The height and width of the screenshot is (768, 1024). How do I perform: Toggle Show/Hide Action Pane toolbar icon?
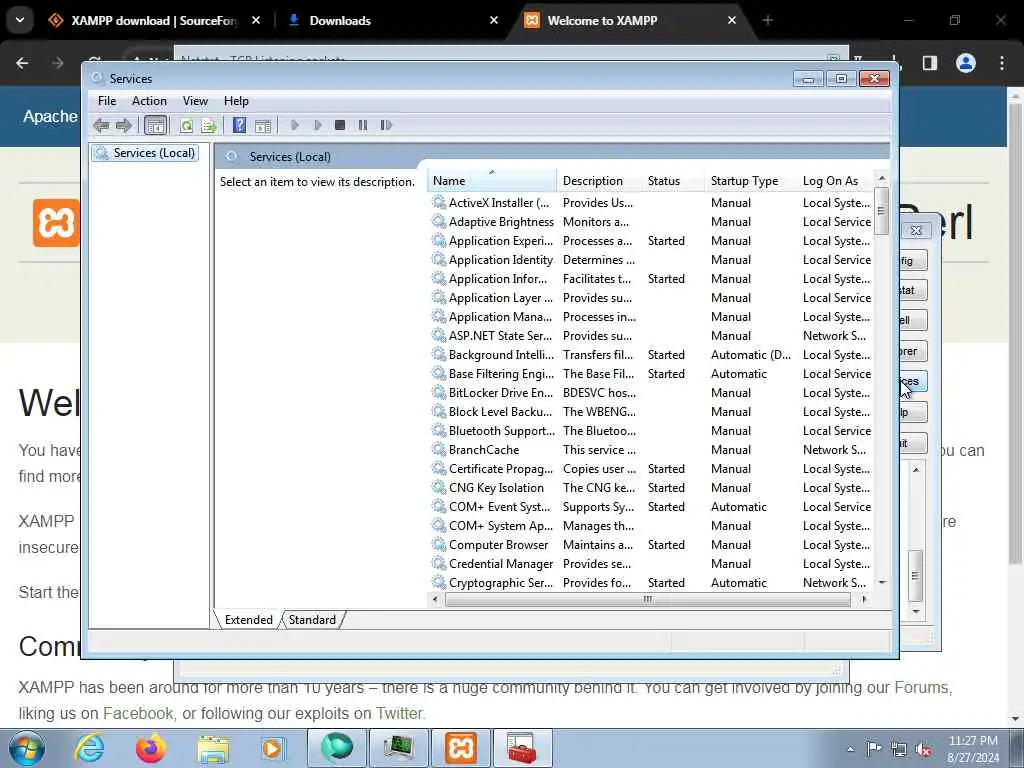coord(263,125)
